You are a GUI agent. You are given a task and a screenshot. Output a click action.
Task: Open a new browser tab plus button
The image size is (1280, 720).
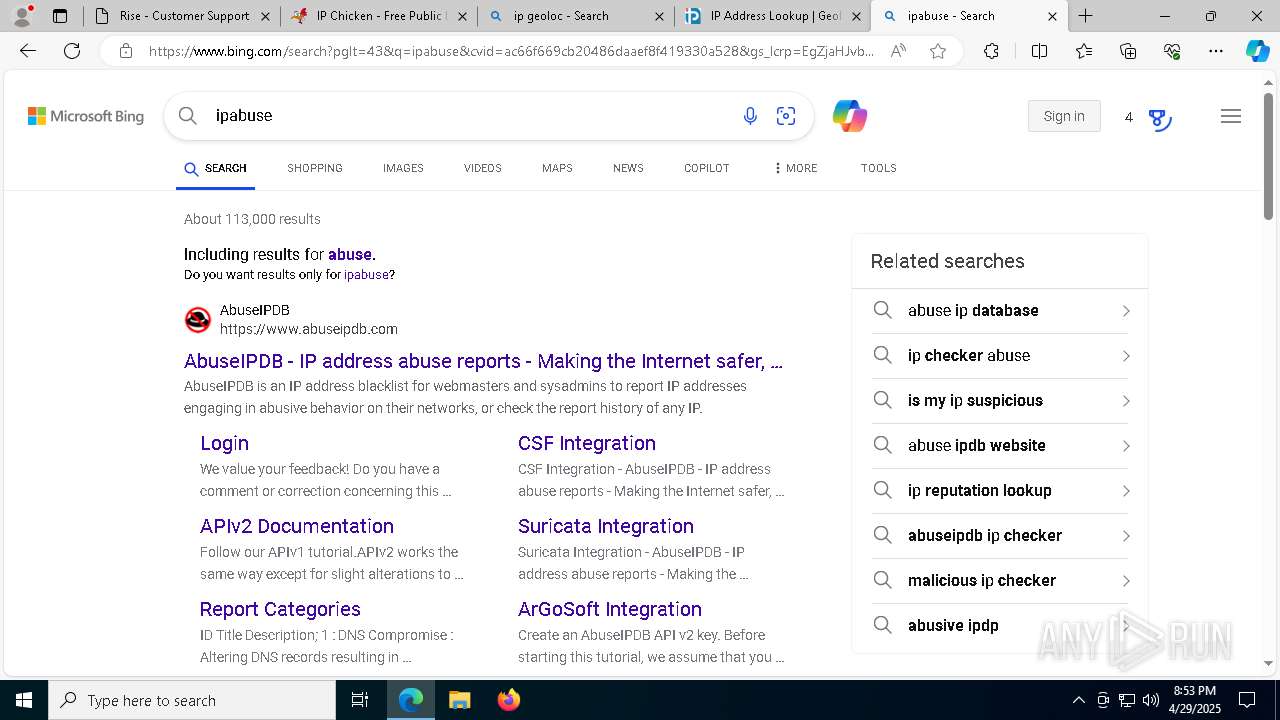point(1085,16)
